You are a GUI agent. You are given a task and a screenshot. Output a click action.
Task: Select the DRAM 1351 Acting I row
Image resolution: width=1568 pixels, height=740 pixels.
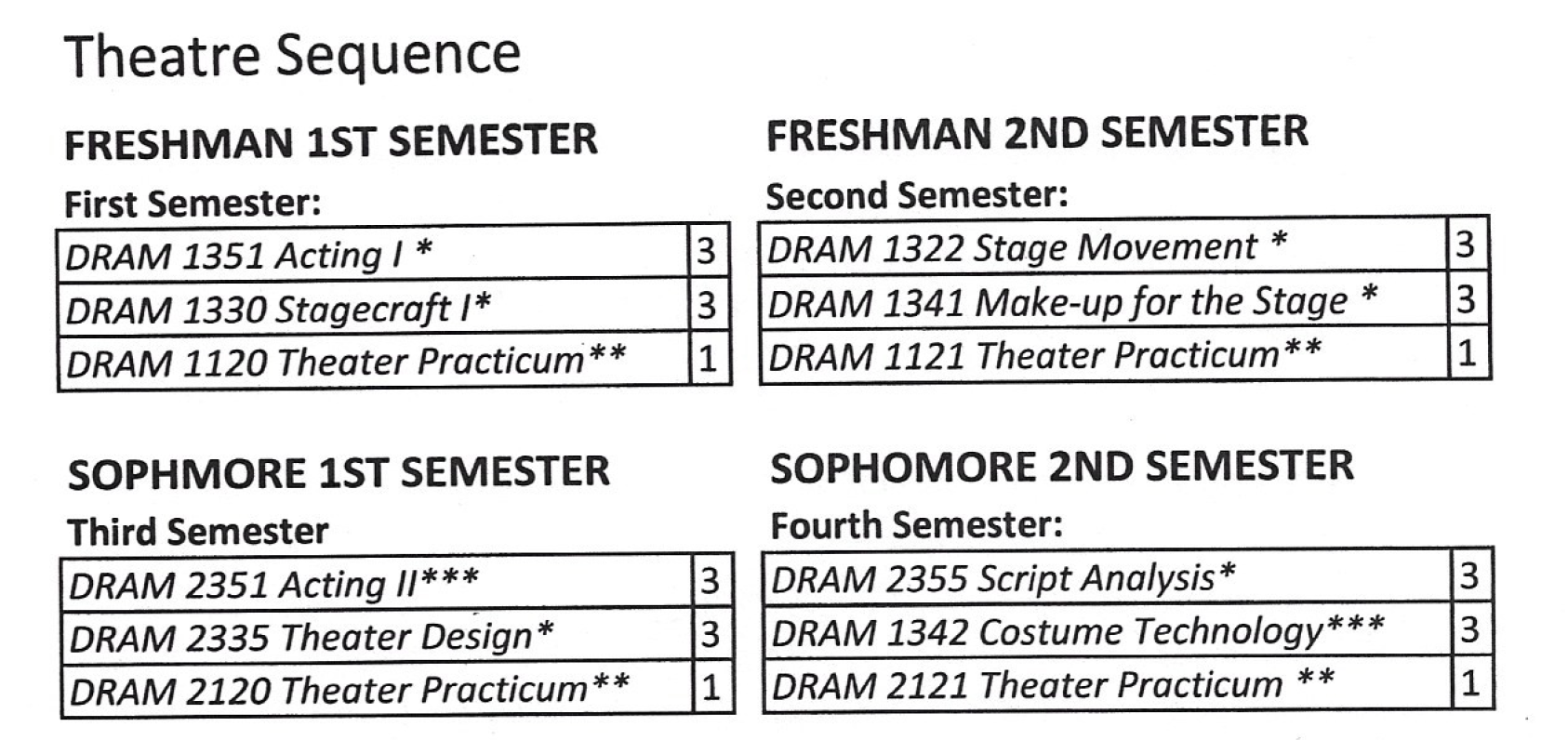pyautogui.click(x=393, y=252)
